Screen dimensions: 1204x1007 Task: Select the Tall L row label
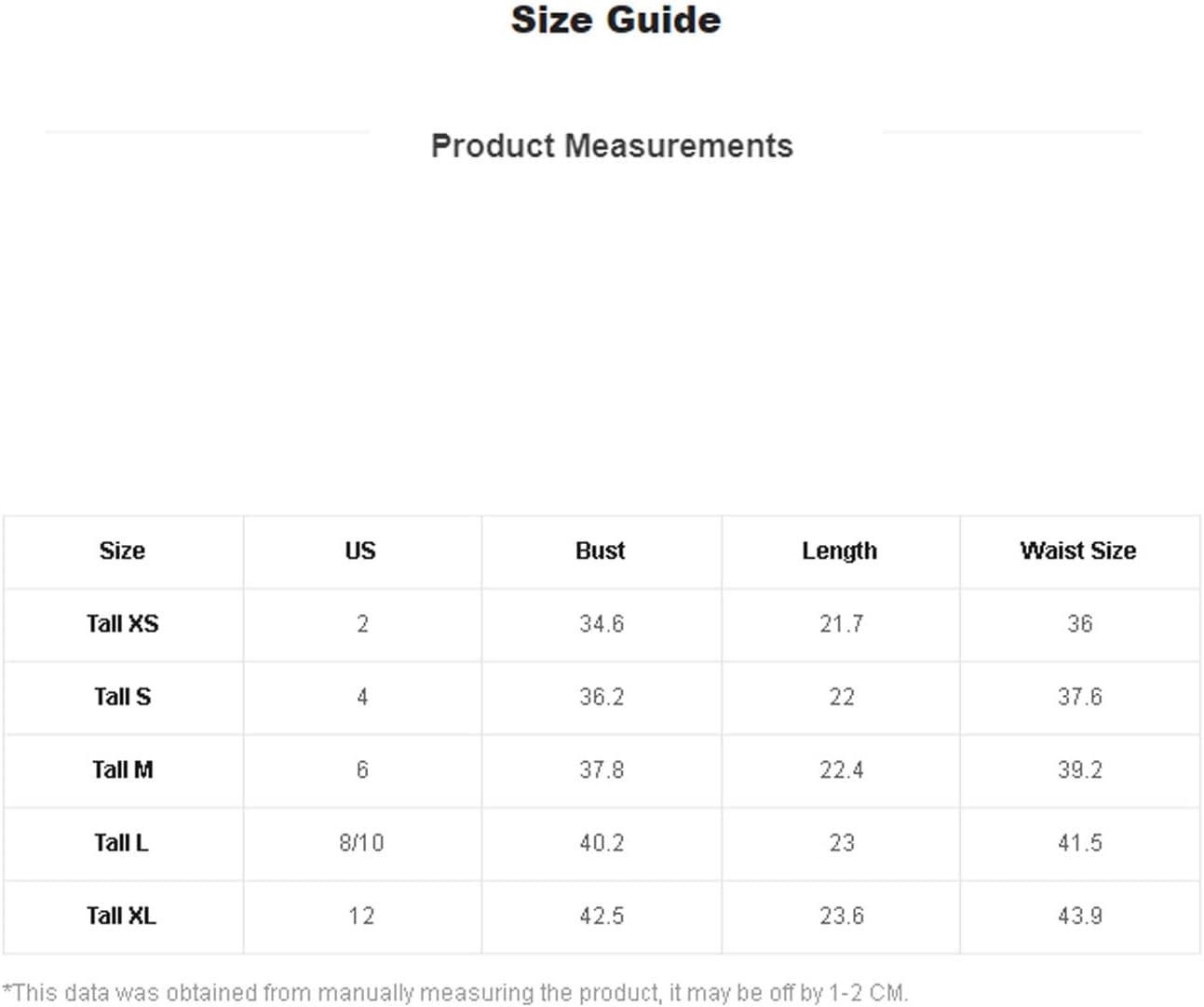pyautogui.click(x=122, y=842)
